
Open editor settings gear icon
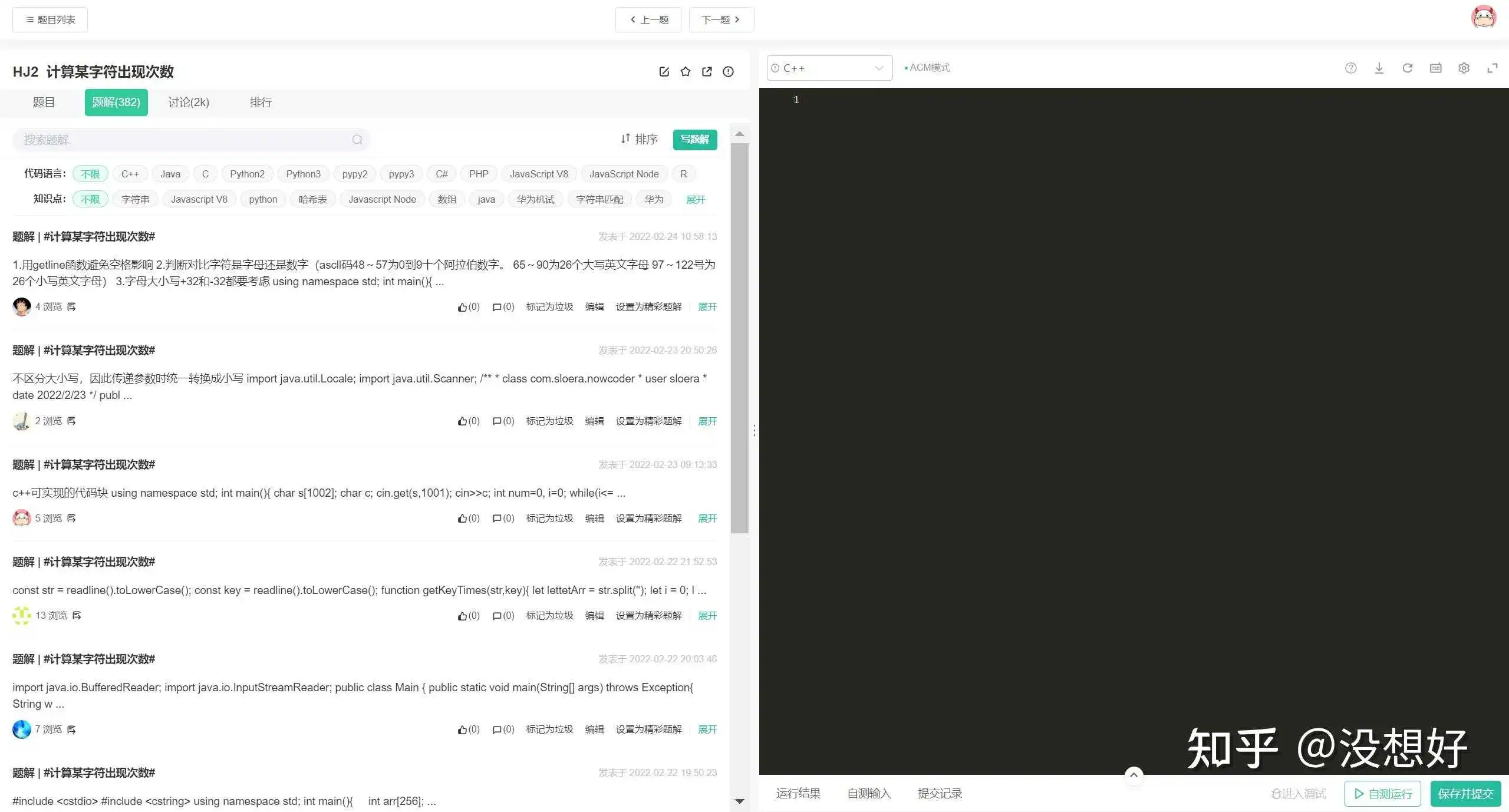tap(1464, 68)
